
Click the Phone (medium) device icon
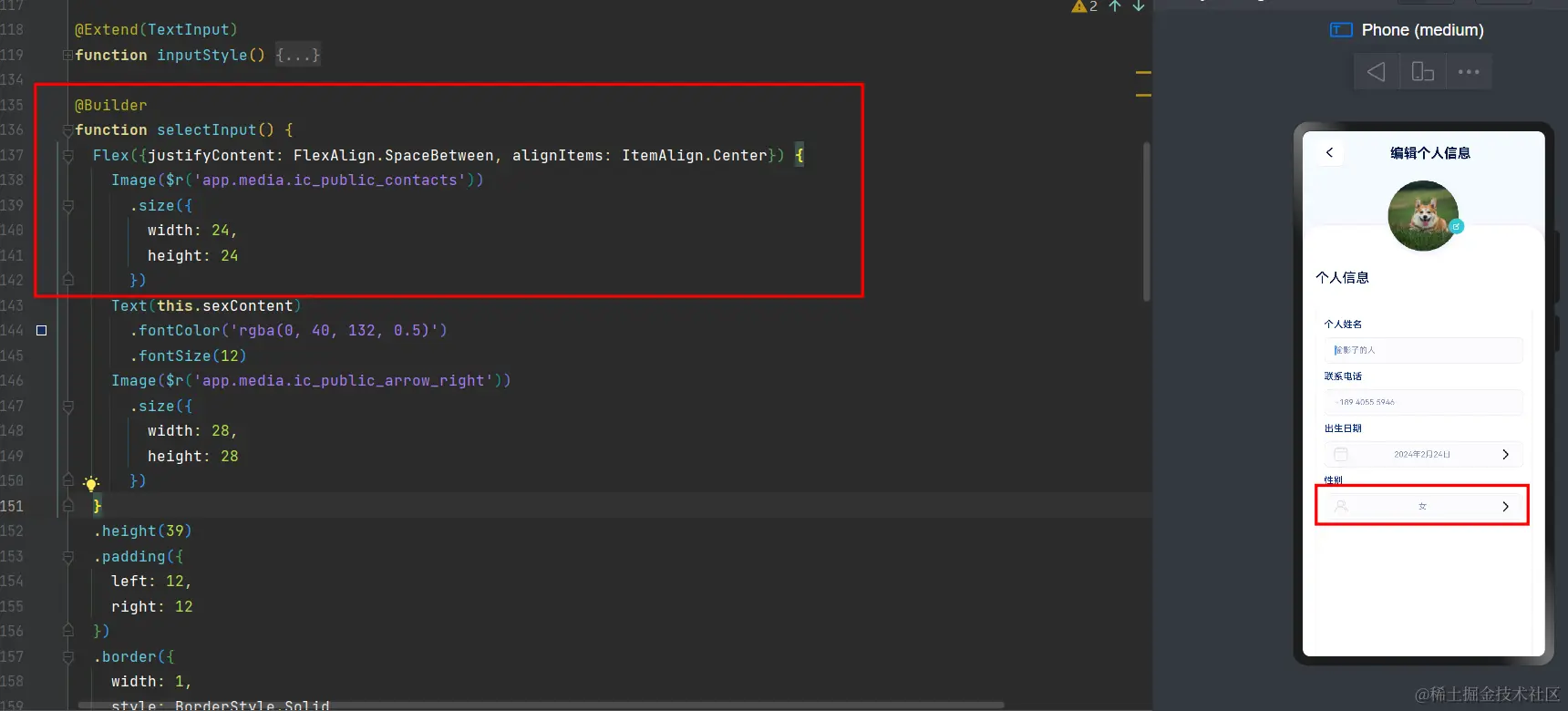pos(1341,30)
